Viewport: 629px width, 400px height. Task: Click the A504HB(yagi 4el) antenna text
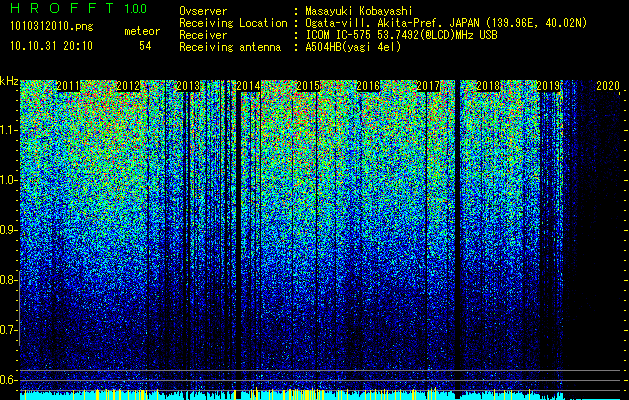[353, 47]
